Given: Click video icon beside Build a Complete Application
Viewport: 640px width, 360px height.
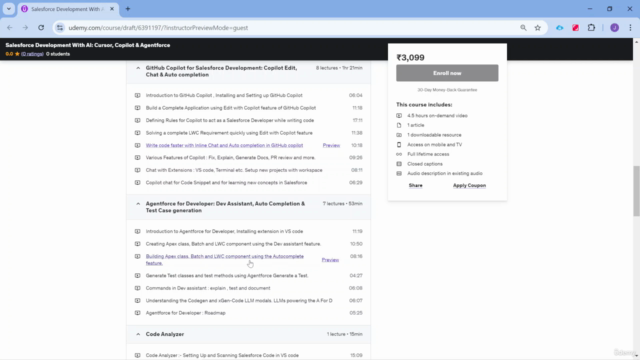Looking at the screenshot, I should click(x=138, y=108).
